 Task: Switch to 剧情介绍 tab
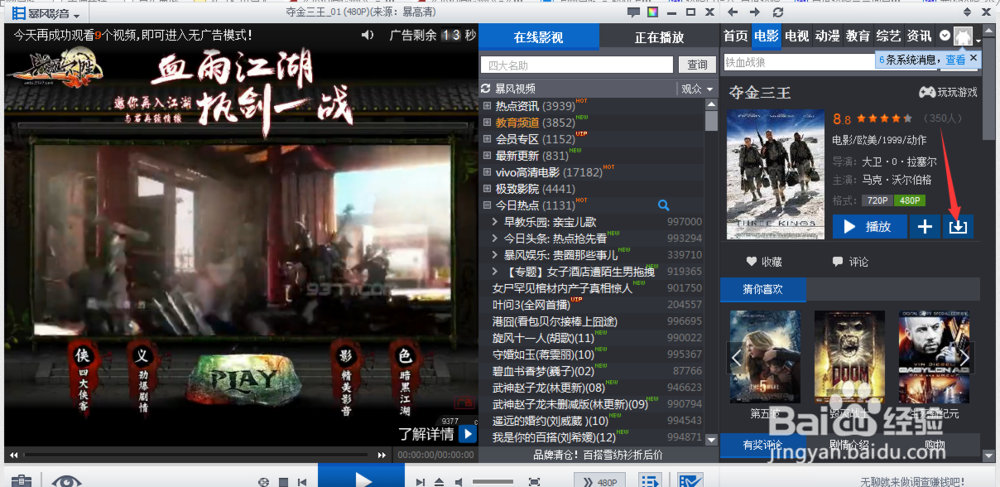pyautogui.click(x=849, y=445)
